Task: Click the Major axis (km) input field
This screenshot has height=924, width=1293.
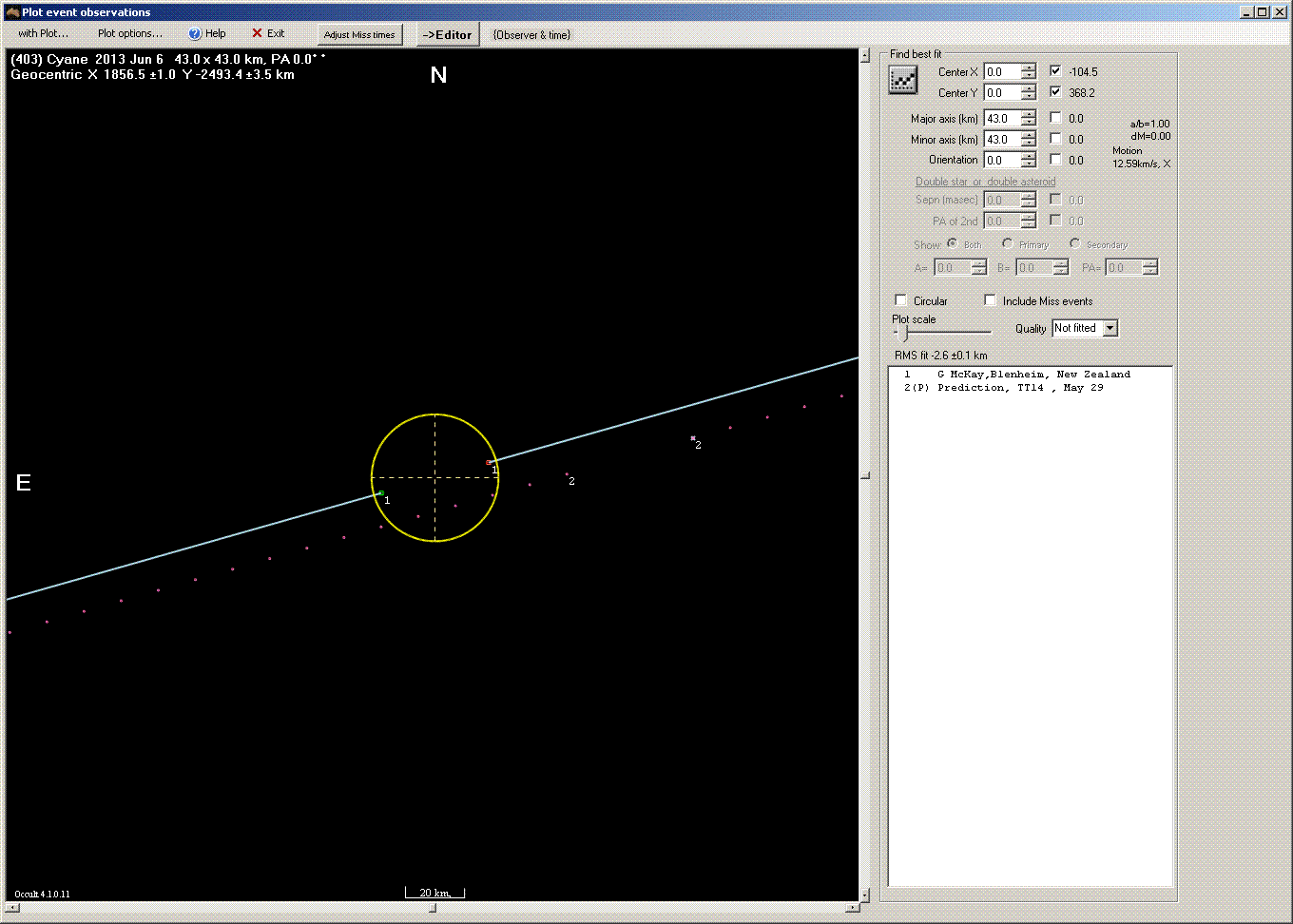Action: pyautogui.click(x=1002, y=119)
